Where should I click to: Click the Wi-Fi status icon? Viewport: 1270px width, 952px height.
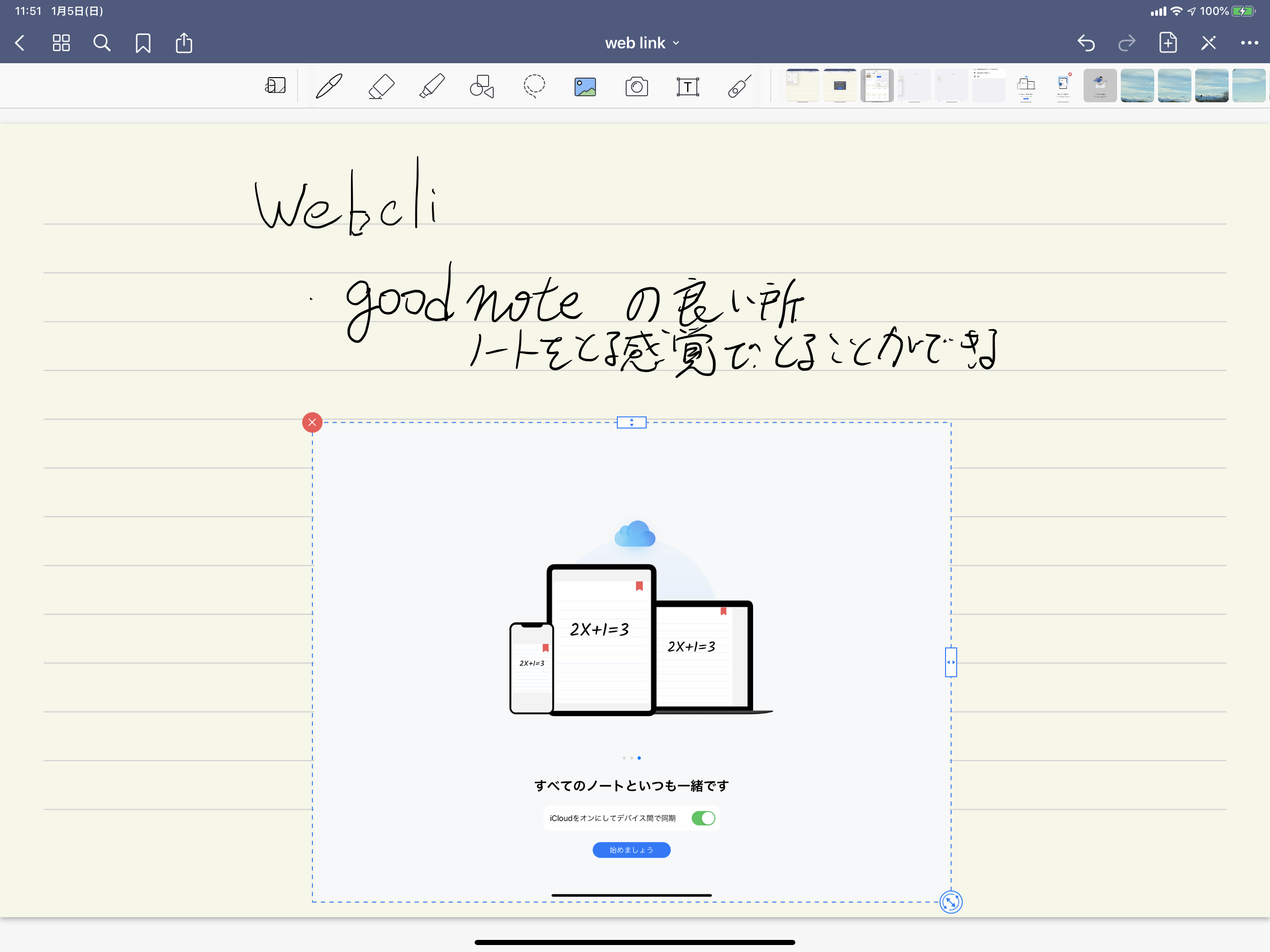pos(1177,11)
